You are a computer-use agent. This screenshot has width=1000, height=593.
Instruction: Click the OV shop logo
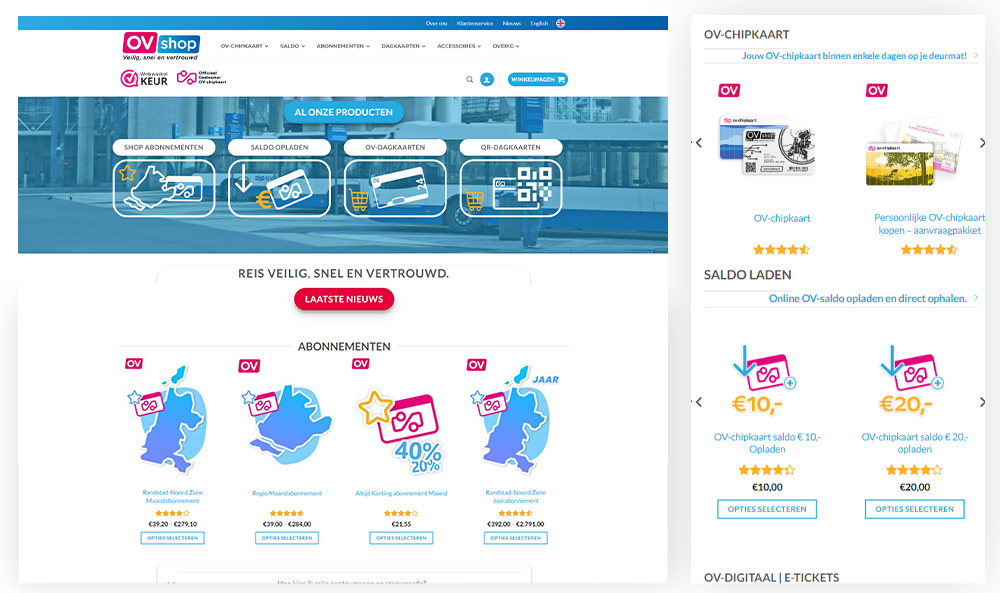pos(160,46)
